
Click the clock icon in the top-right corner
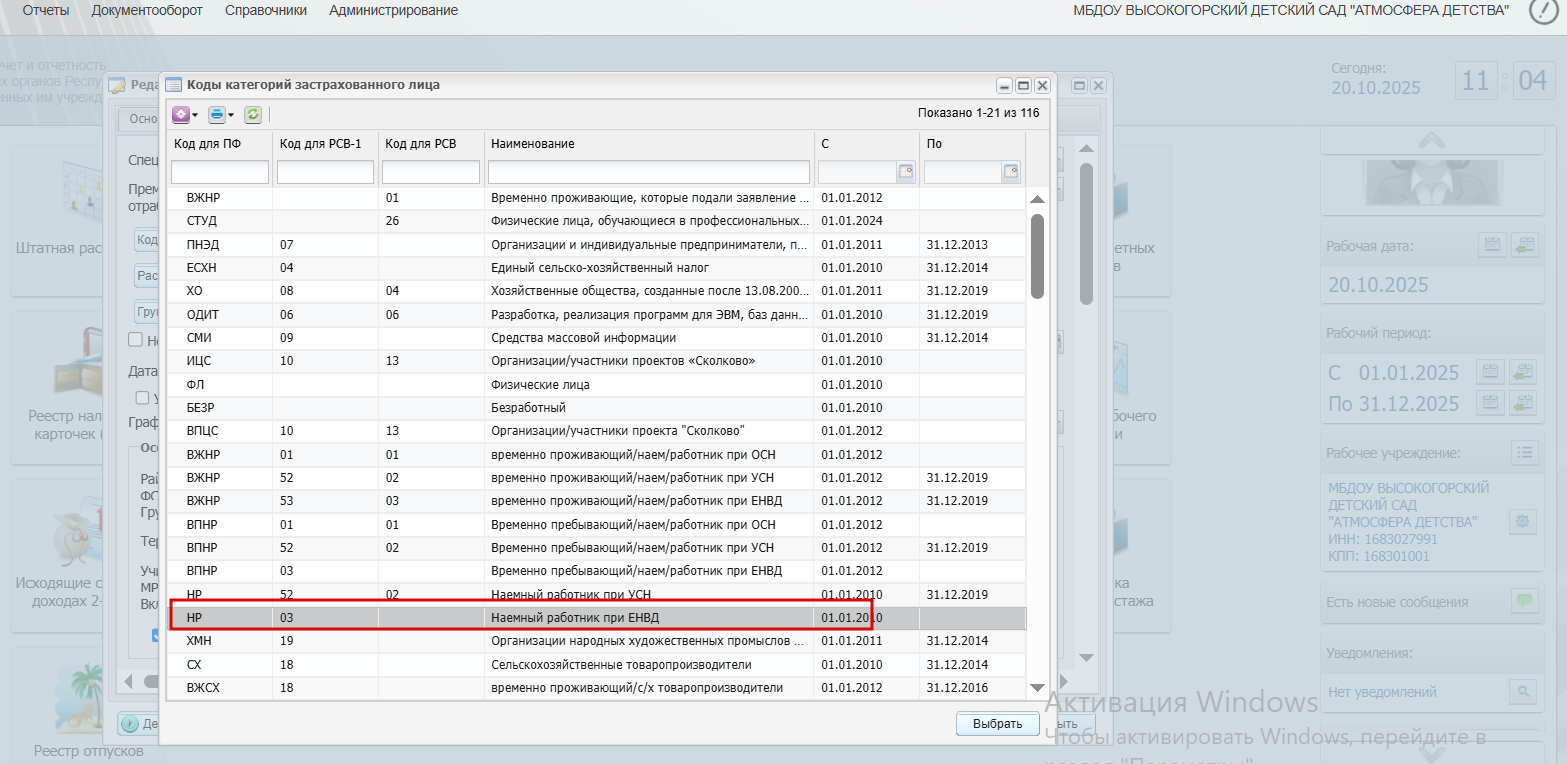click(x=1544, y=11)
